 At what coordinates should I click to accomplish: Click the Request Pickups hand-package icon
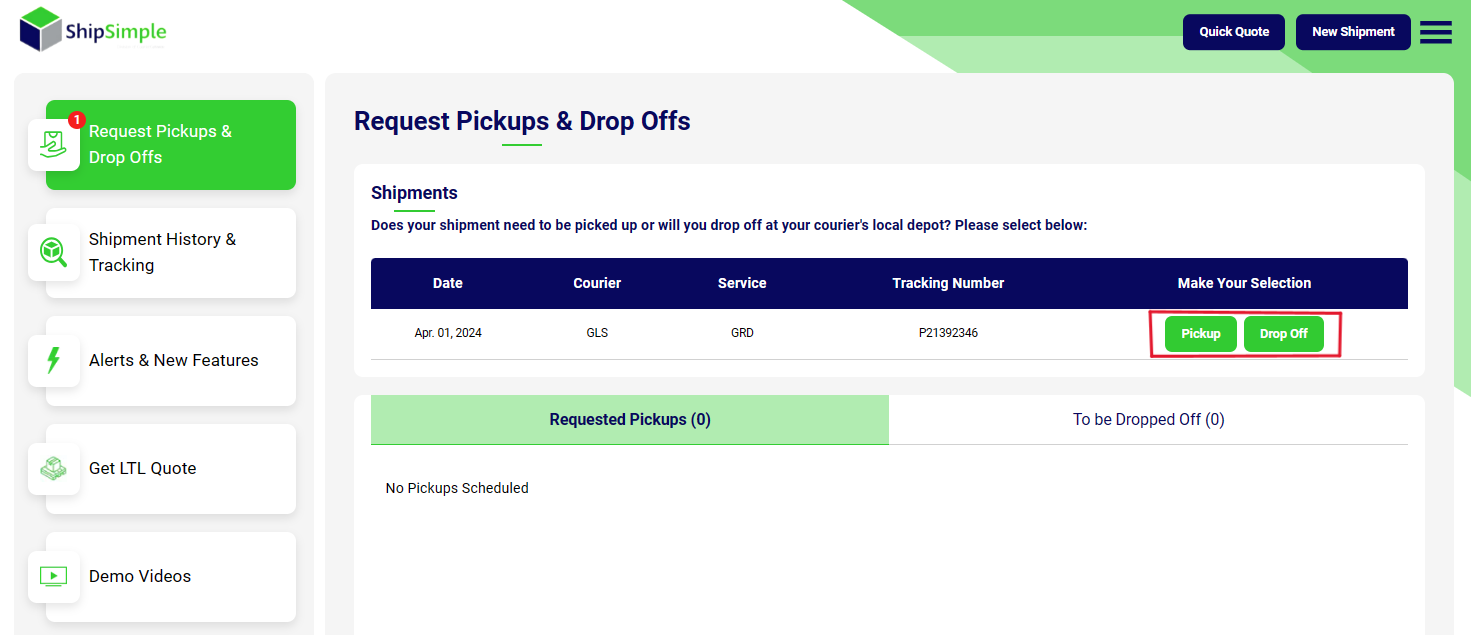(x=54, y=145)
